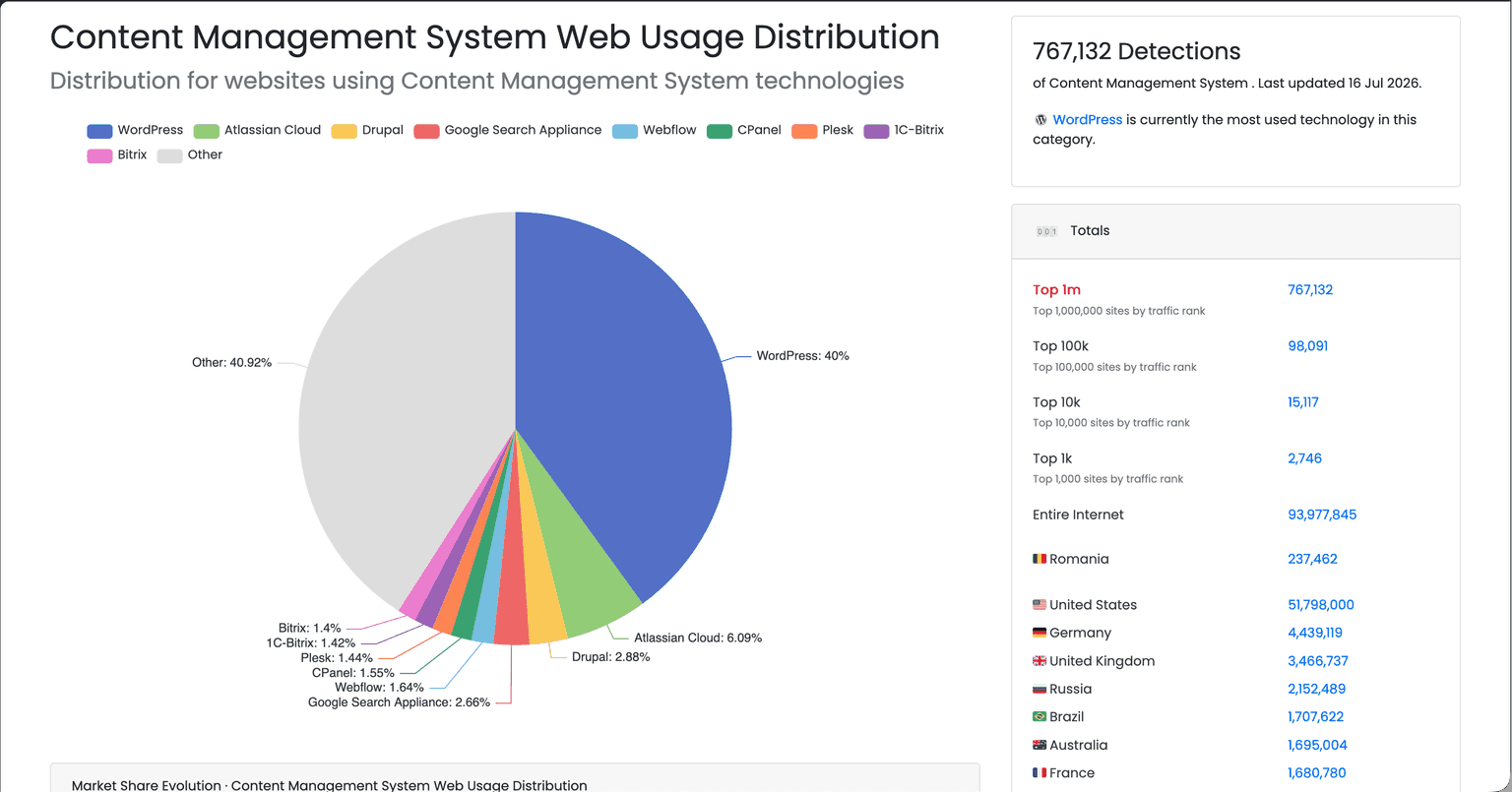Click the Russia flag icon
This screenshot has width=1512, height=792.
coord(1039,689)
